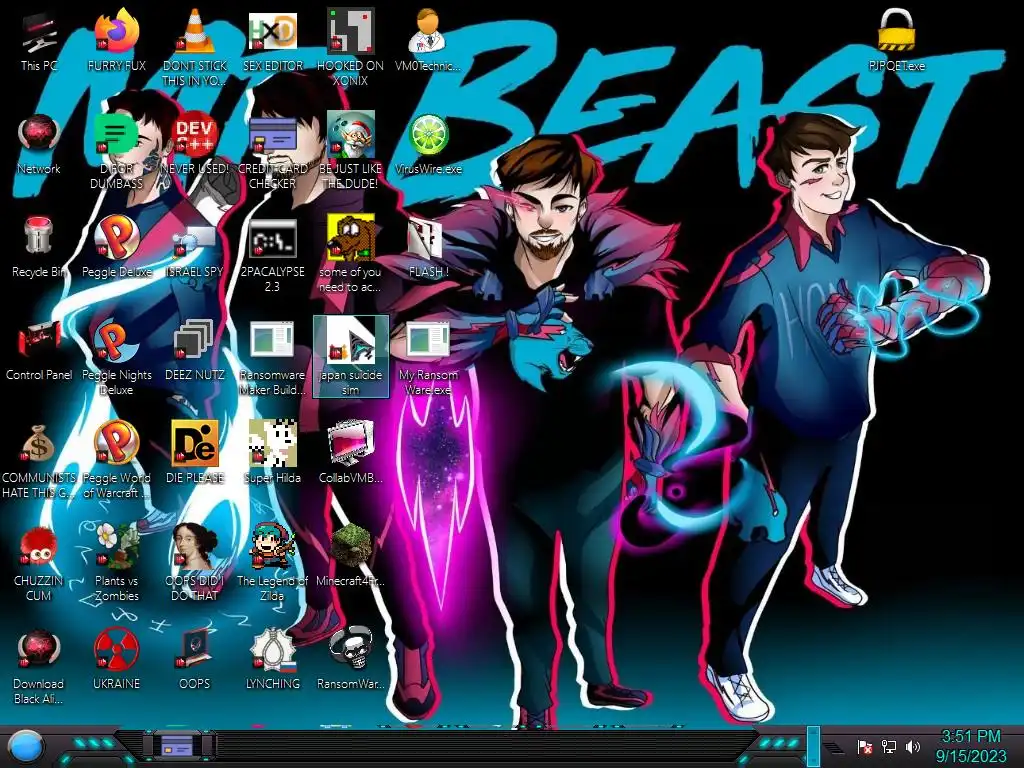This screenshot has width=1024, height=768.
Task: Open the volume speaker tray icon
Action: (913, 746)
